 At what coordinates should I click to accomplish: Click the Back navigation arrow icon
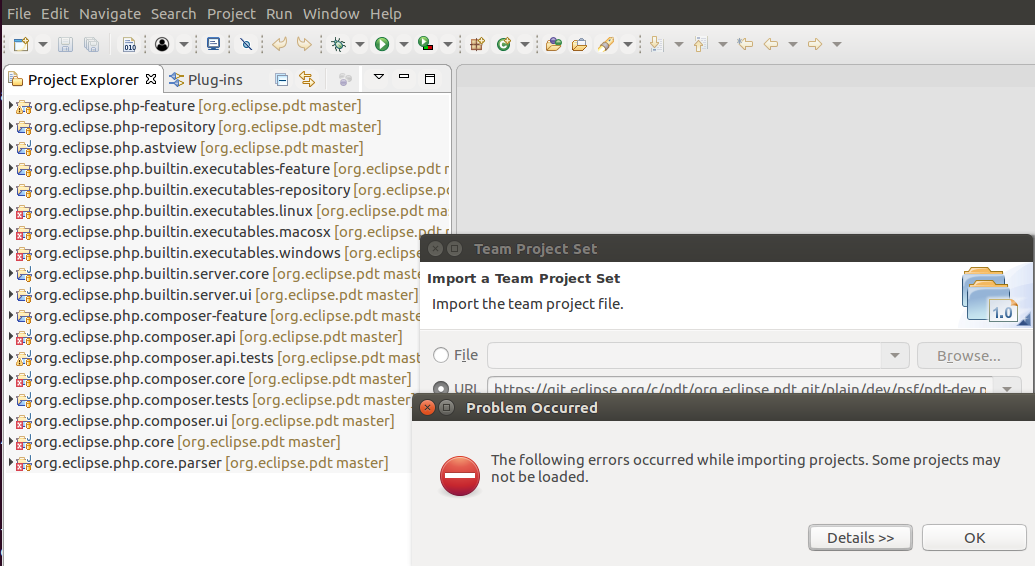(770, 44)
